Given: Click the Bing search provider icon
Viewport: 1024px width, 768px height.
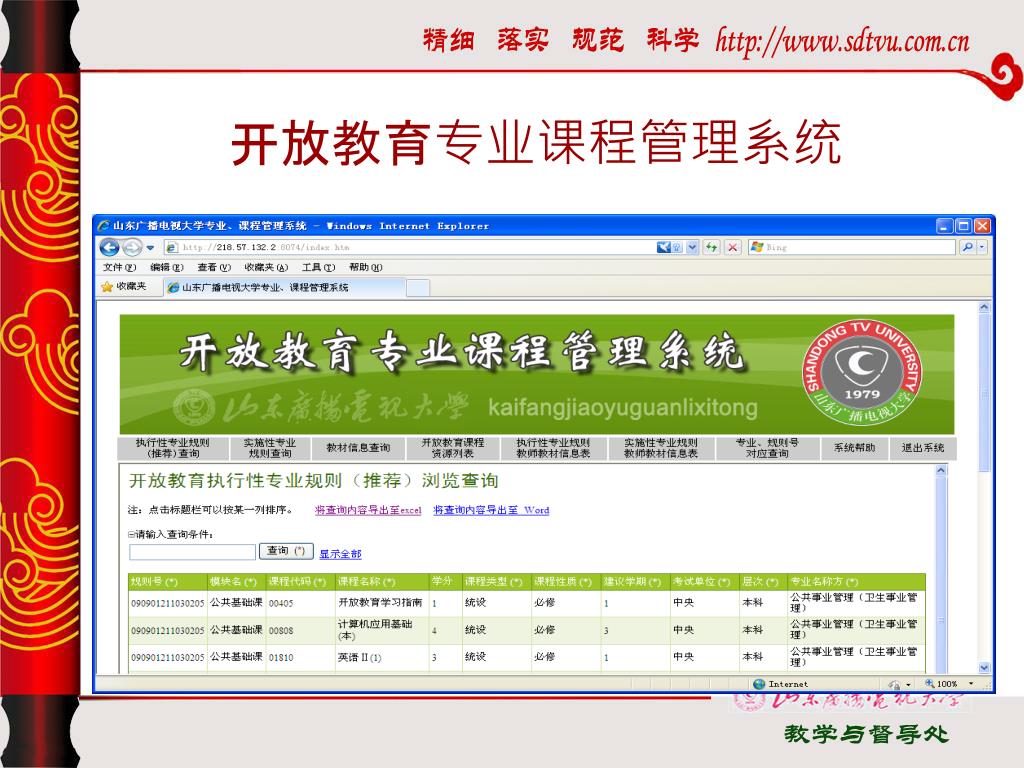Looking at the screenshot, I should (757, 247).
